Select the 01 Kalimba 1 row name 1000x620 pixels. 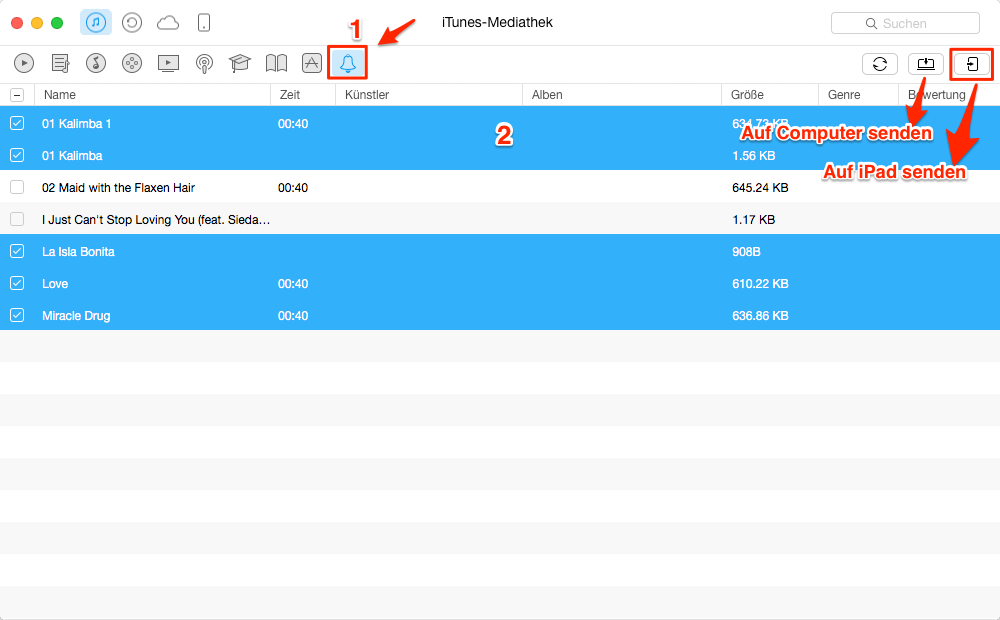click(x=77, y=124)
